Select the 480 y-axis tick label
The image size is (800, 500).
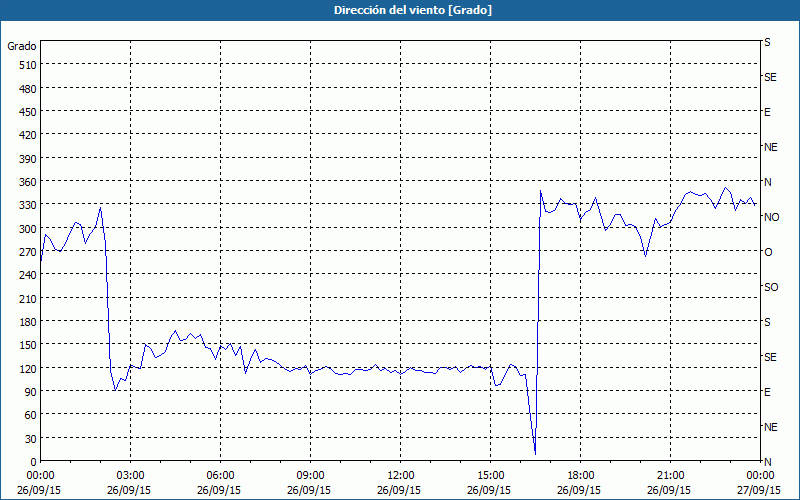[x=28, y=89]
